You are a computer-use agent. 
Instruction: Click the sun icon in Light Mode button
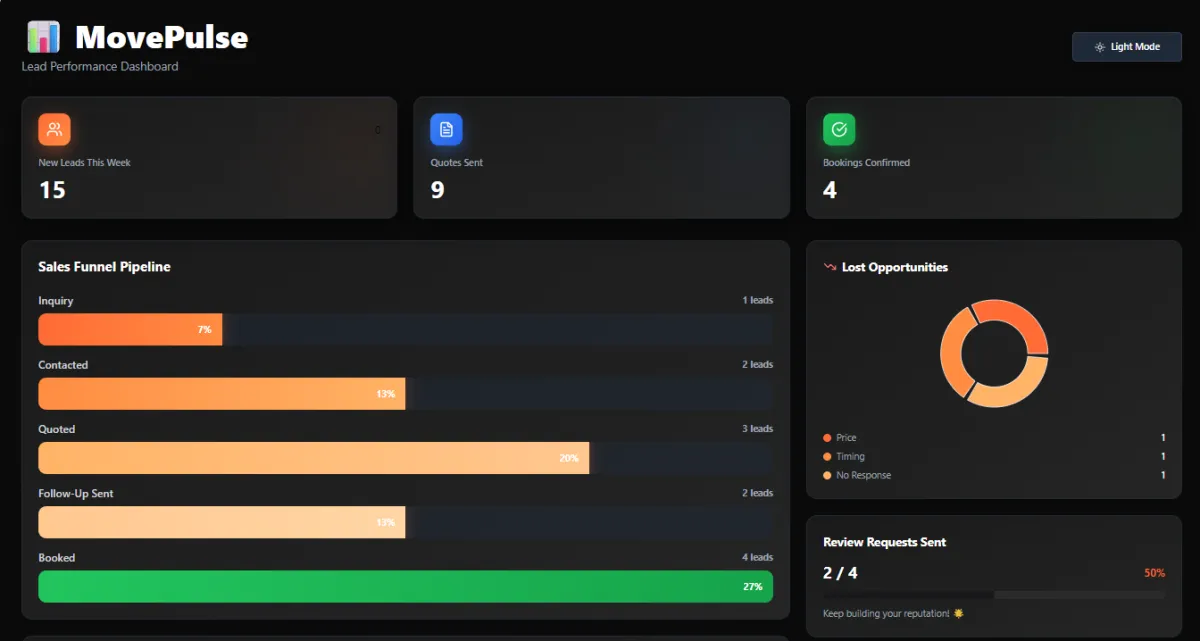coord(1100,47)
